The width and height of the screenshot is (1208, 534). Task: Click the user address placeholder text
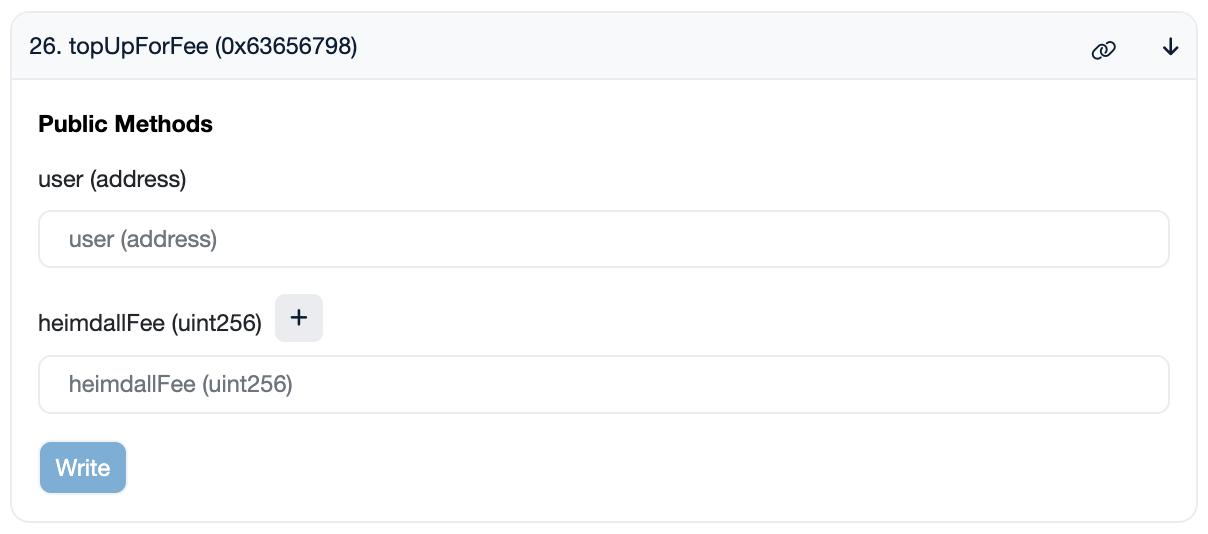click(142, 240)
